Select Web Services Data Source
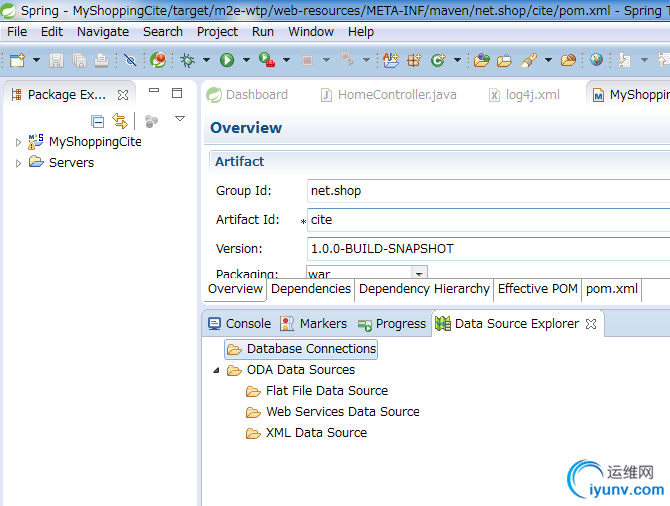 click(343, 412)
